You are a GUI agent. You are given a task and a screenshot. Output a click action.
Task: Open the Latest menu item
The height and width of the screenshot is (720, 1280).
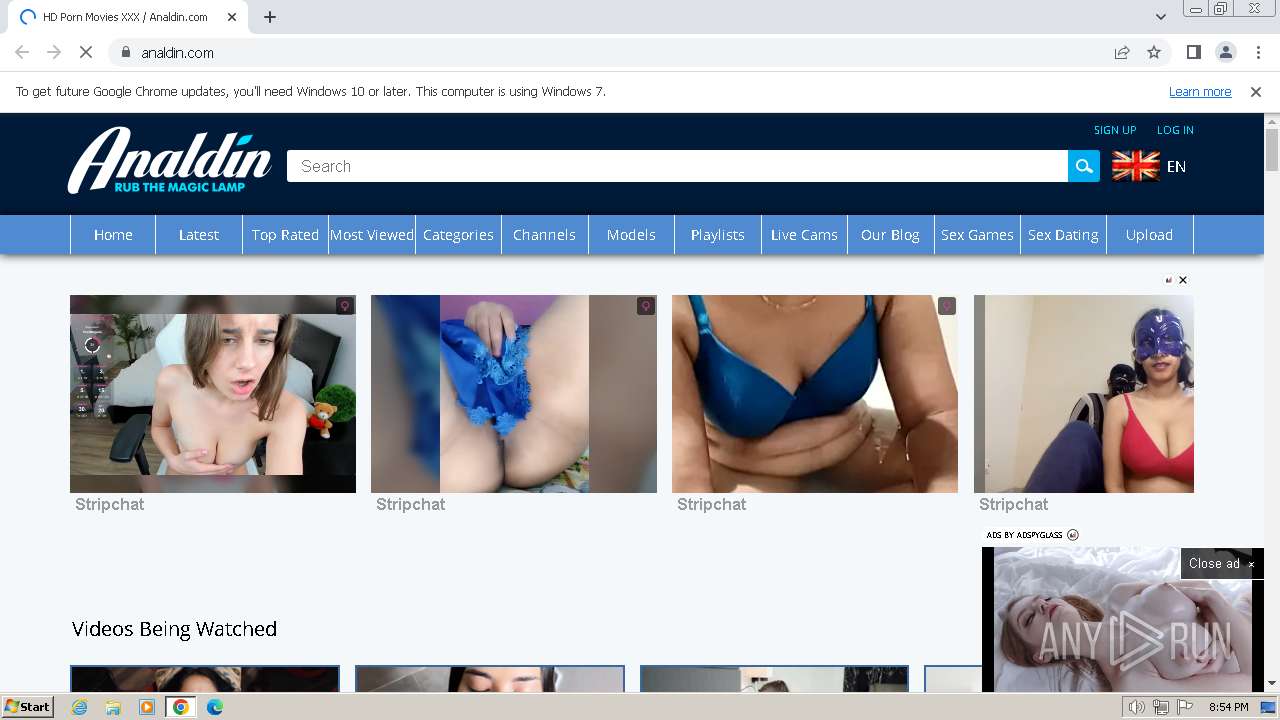(199, 235)
